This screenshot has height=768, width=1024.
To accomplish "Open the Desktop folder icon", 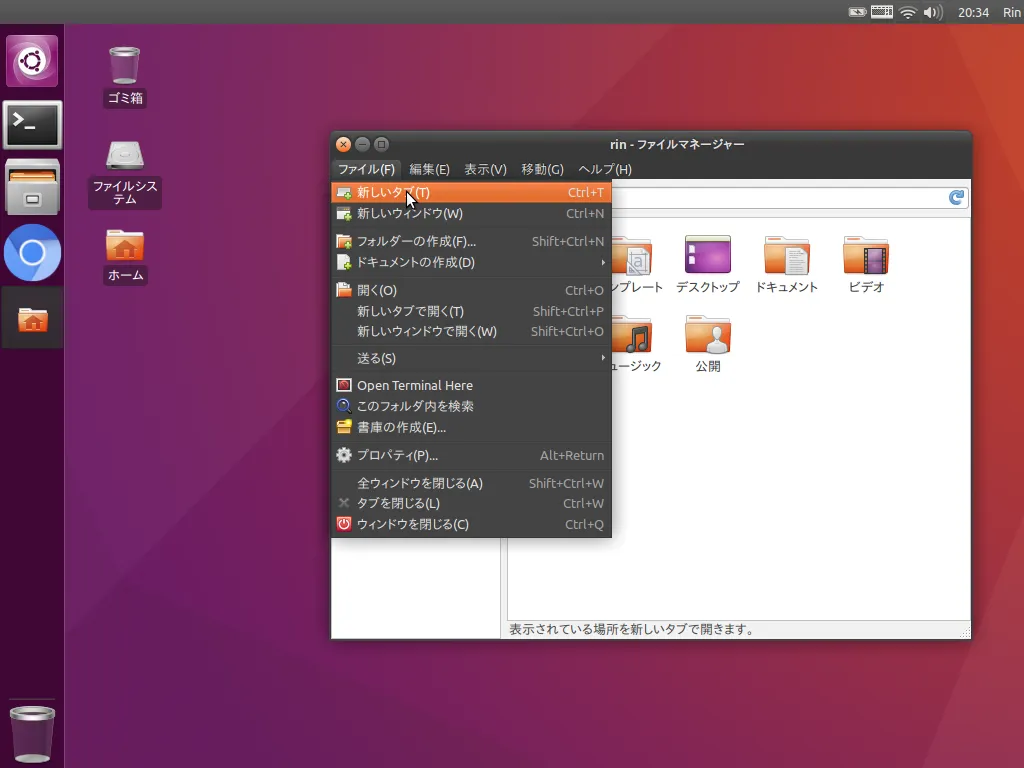I will coord(707,256).
